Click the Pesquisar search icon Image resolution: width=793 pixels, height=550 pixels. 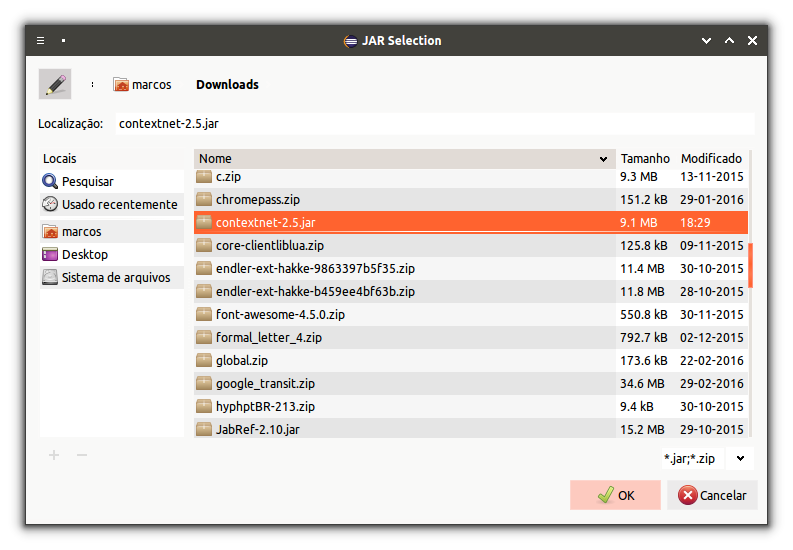(x=50, y=182)
